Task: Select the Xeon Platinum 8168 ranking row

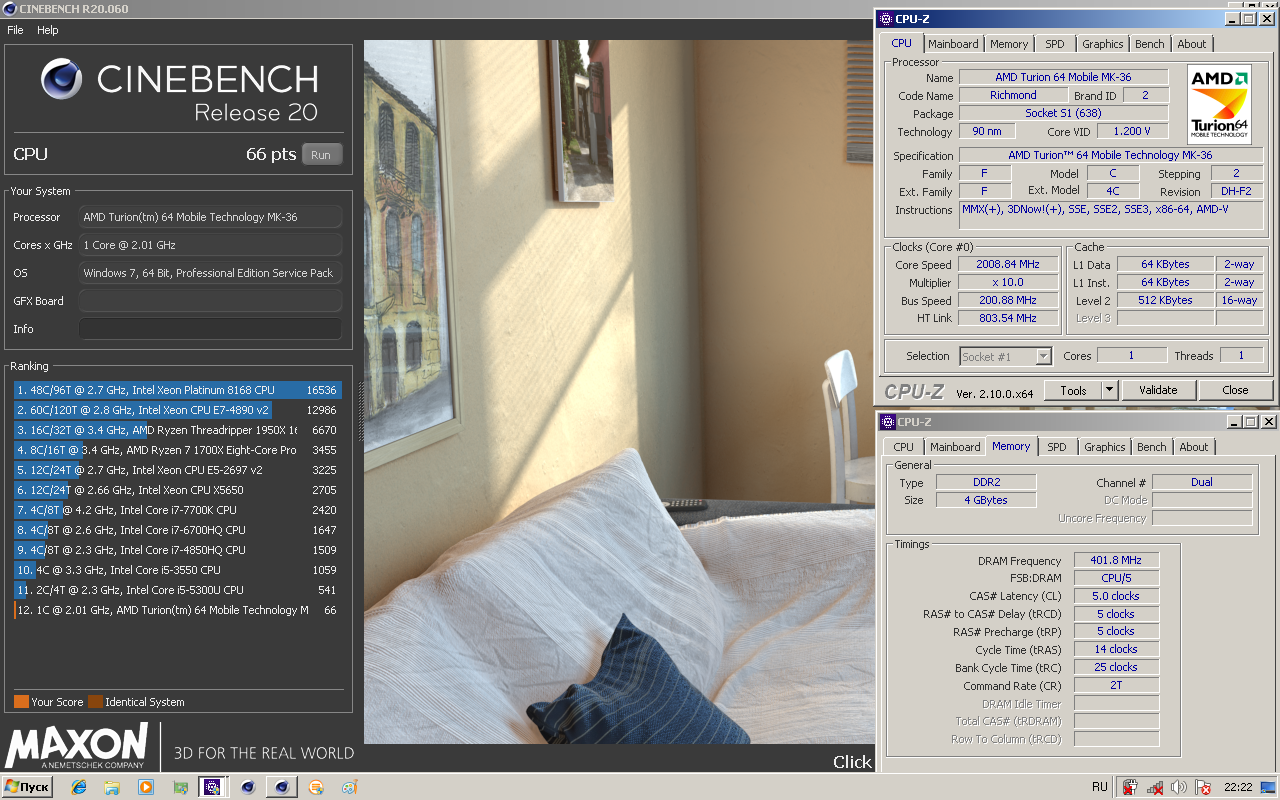Action: [177, 390]
